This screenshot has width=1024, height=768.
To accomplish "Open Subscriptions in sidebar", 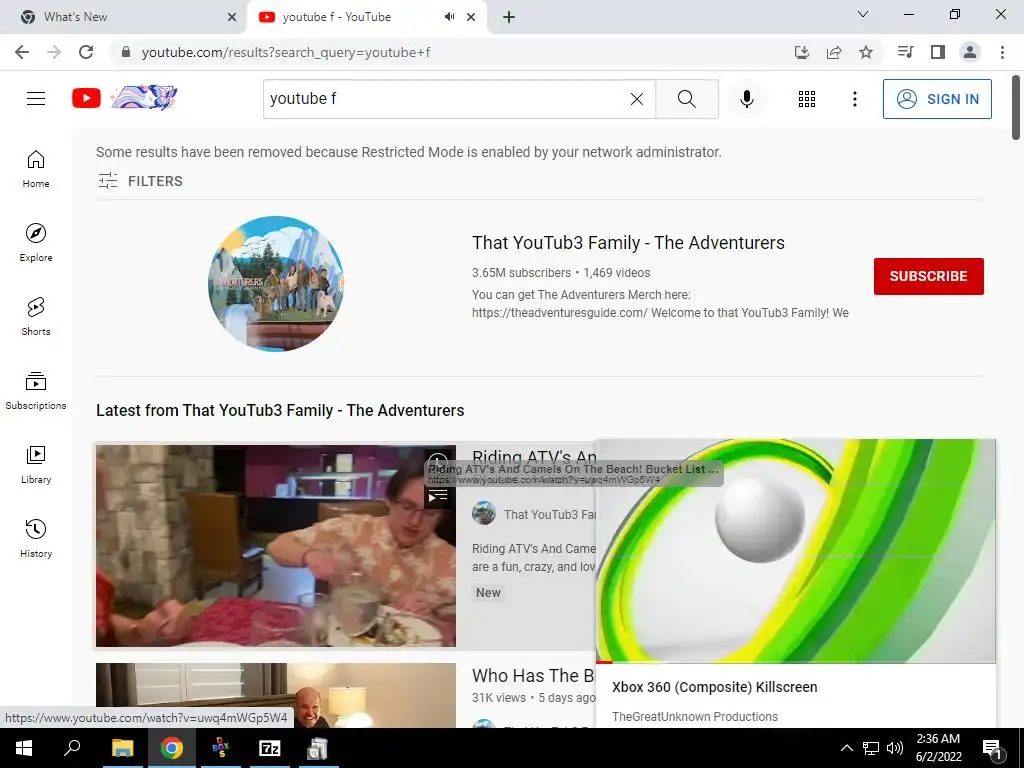I will [36, 391].
